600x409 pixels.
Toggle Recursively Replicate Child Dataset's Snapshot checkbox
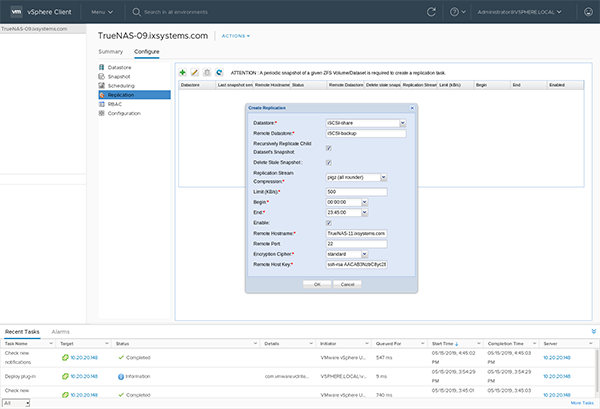(329, 147)
